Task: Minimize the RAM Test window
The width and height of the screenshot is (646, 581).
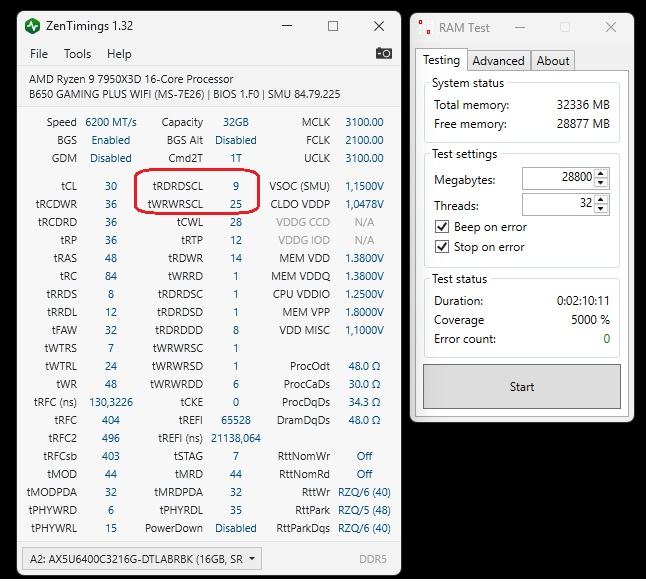Action: [x=520, y=28]
